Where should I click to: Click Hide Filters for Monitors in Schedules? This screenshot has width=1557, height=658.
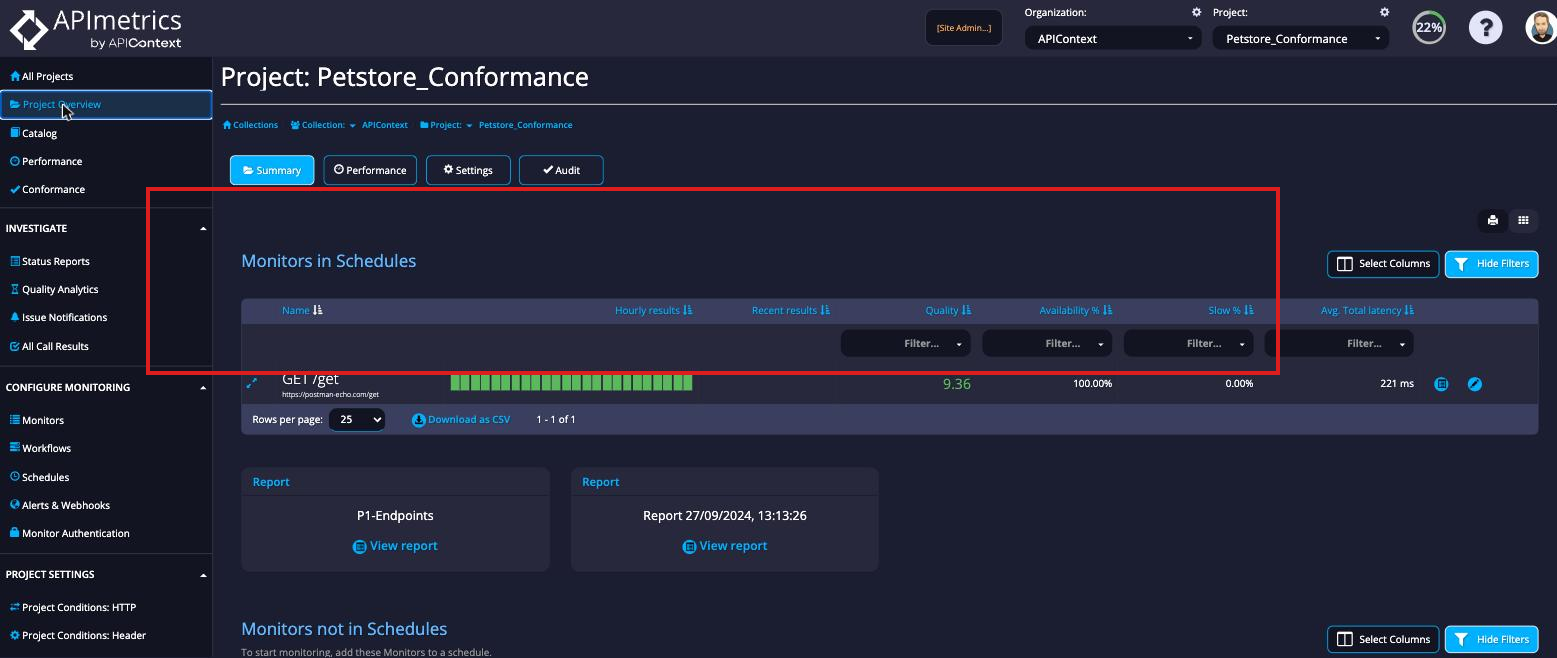point(1491,264)
